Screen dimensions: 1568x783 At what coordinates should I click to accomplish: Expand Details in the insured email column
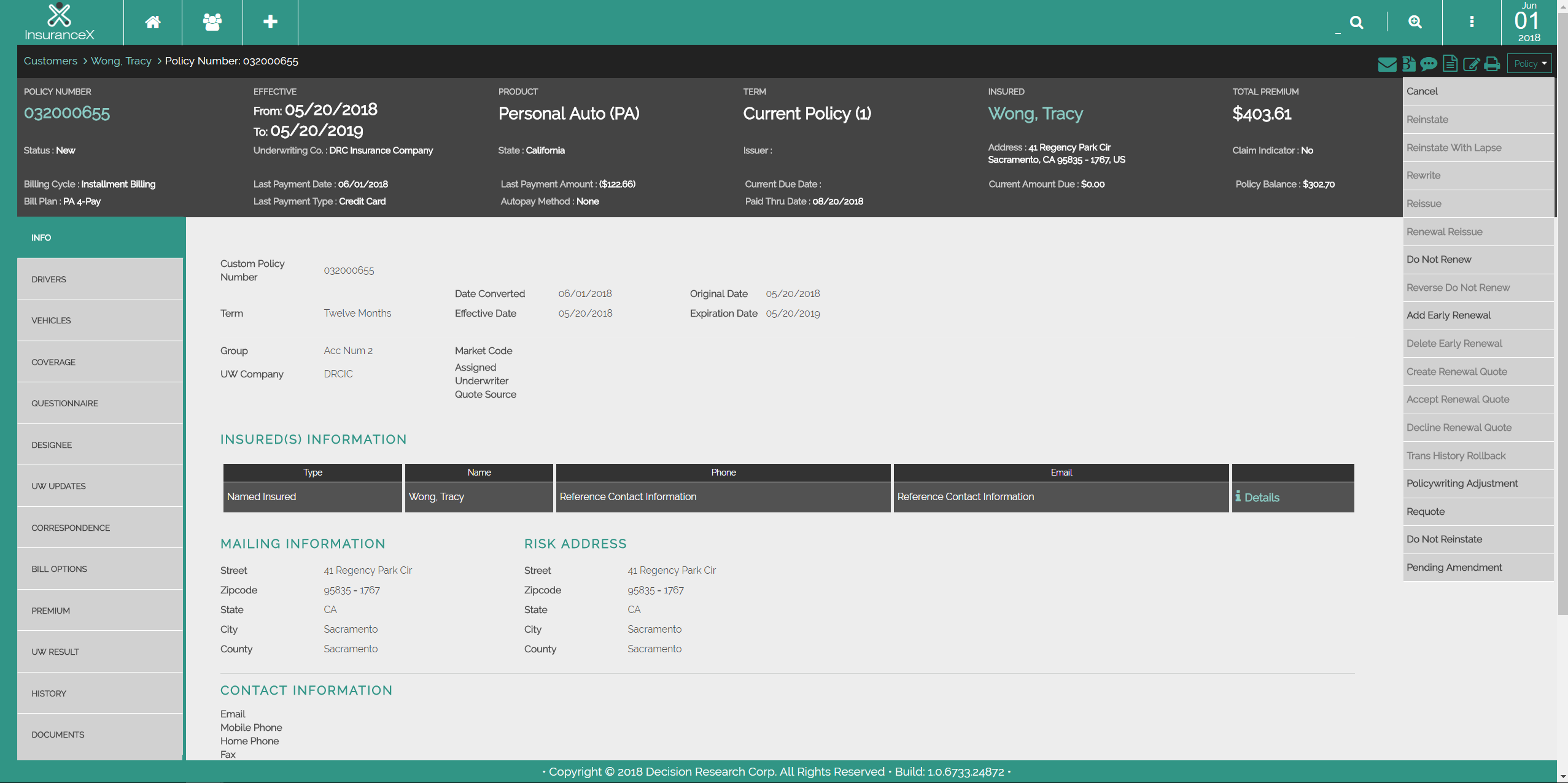(1257, 497)
